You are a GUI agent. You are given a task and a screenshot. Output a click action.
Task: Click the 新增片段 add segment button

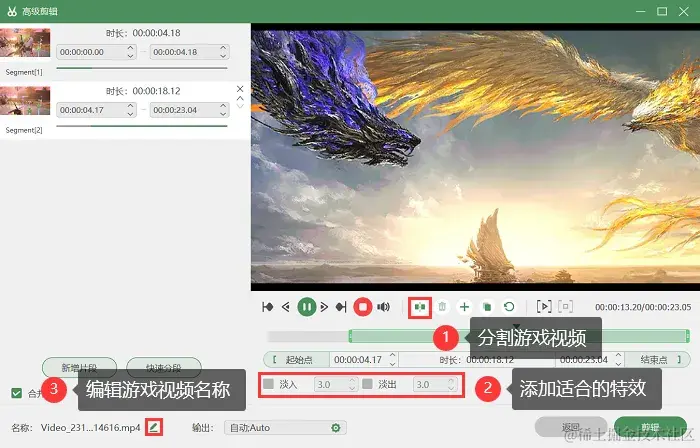(79, 368)
